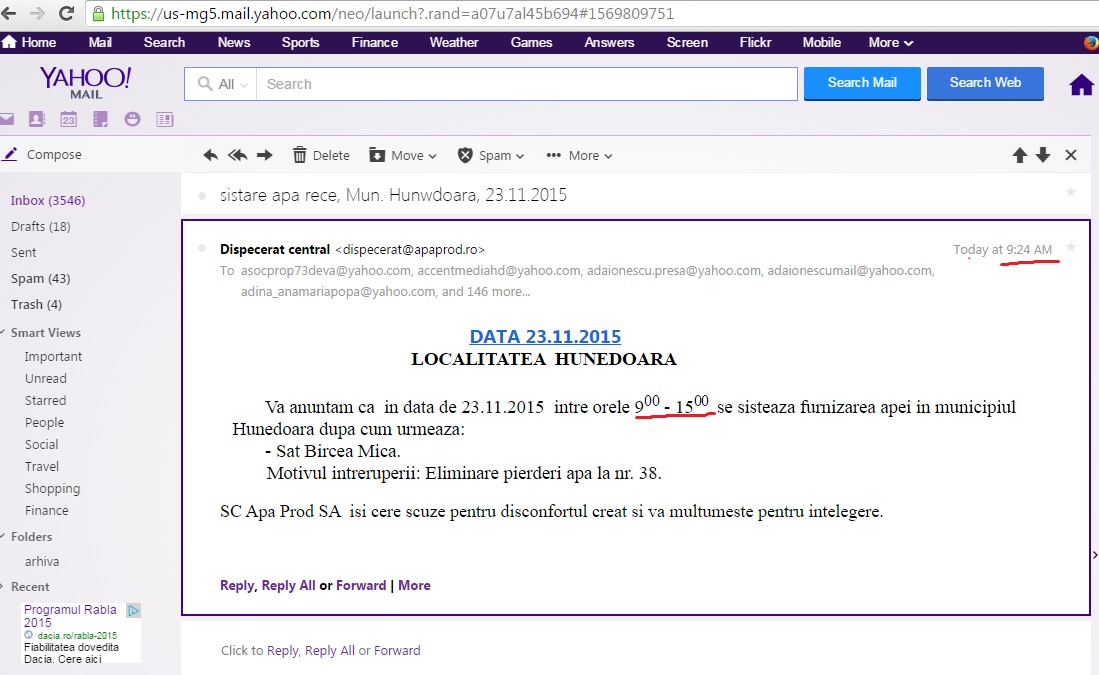The width and height of the screenshot is (1099, 675).
Task: Delete the open email with trash icon
Action: pyautogui.click(x=320, y=155)
